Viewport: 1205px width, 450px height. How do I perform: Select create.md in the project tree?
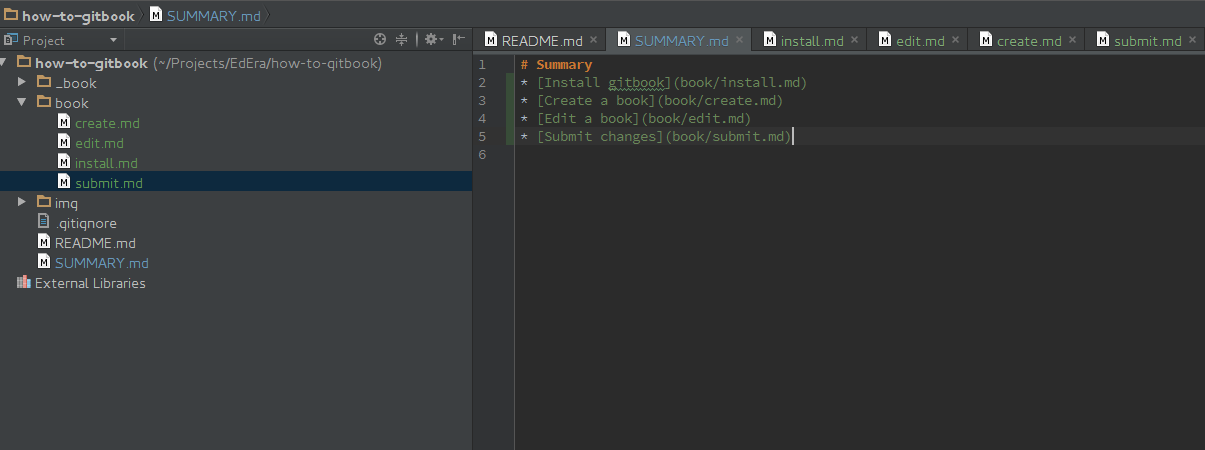tap(107, 123)
